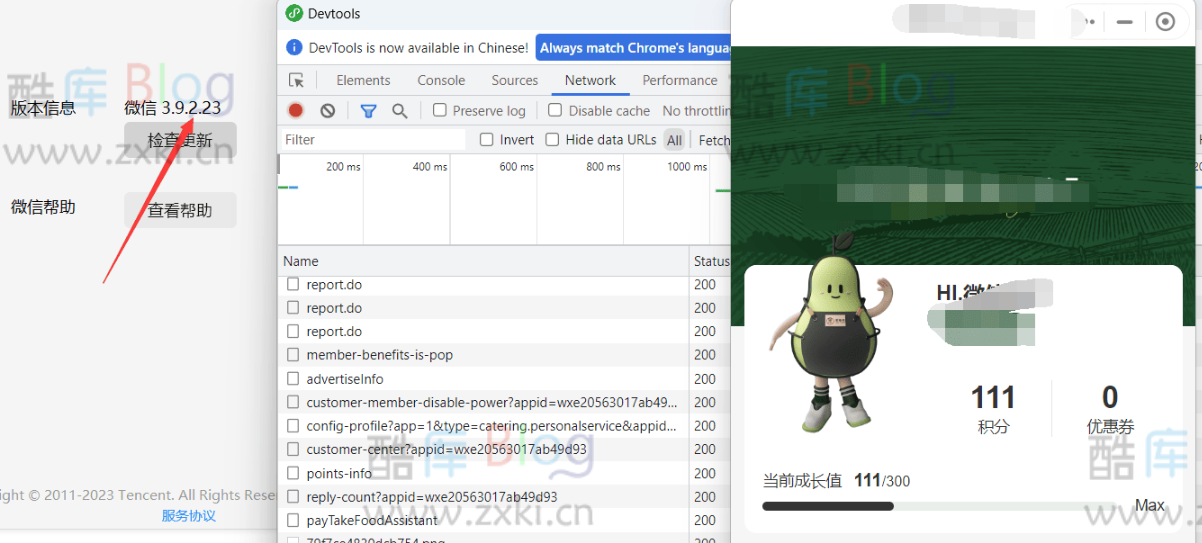Open the Sources tab
This screenshot has width=1202, height=543.
point(515,80)
